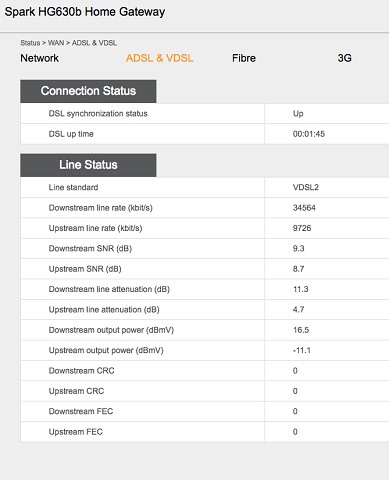Select the VDSL2 line standard value
The image size is (389, 480).
click(306, 187)
